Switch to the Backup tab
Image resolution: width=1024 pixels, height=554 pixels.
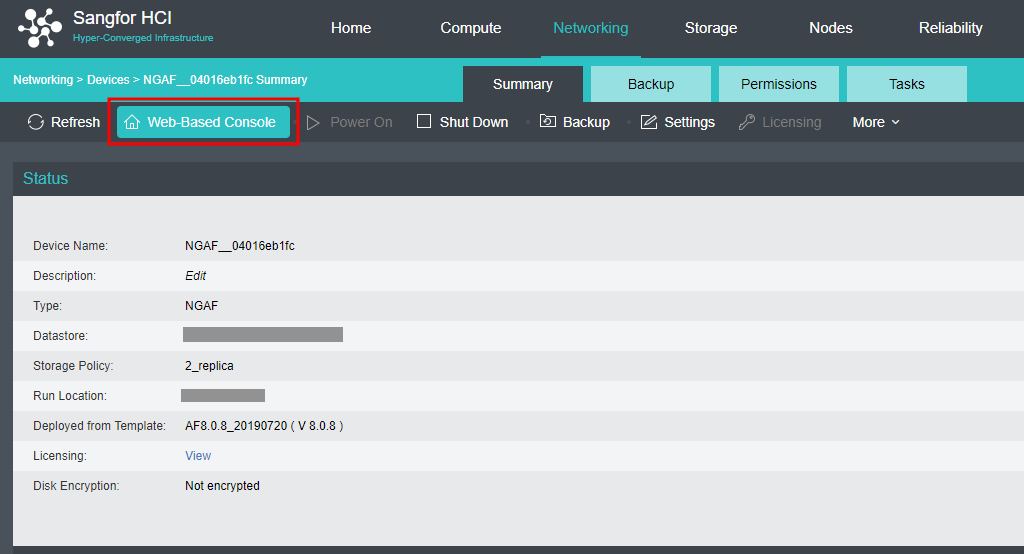coord(650,84)
